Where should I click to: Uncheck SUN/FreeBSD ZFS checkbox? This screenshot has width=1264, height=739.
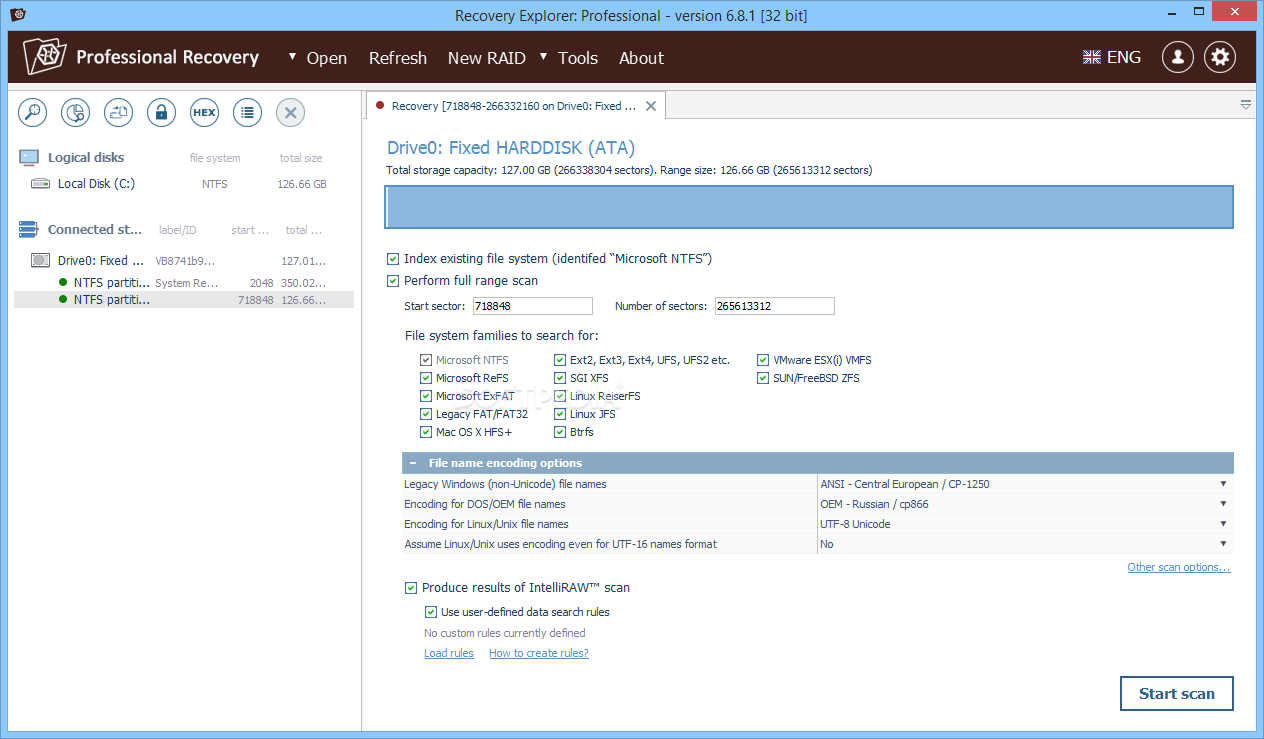tap(763, 378)
